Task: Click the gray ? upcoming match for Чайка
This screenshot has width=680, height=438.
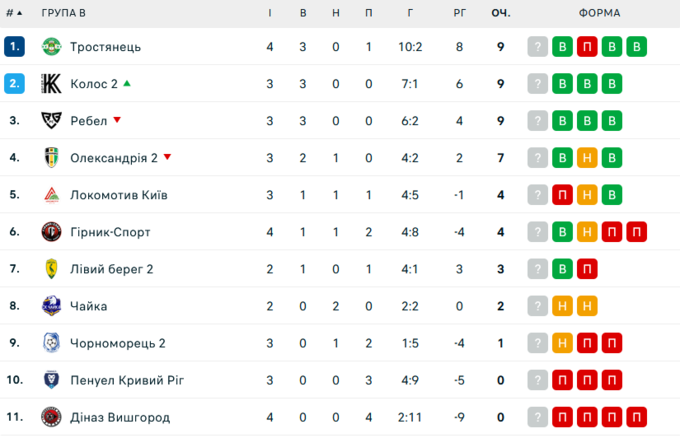Action: (x=539, y=306)
